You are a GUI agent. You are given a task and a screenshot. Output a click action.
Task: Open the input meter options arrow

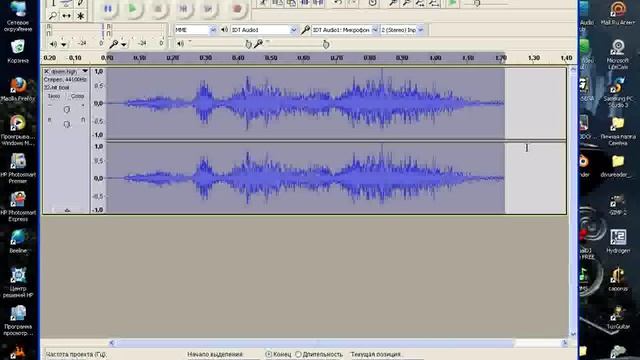[x=123, y=44]
